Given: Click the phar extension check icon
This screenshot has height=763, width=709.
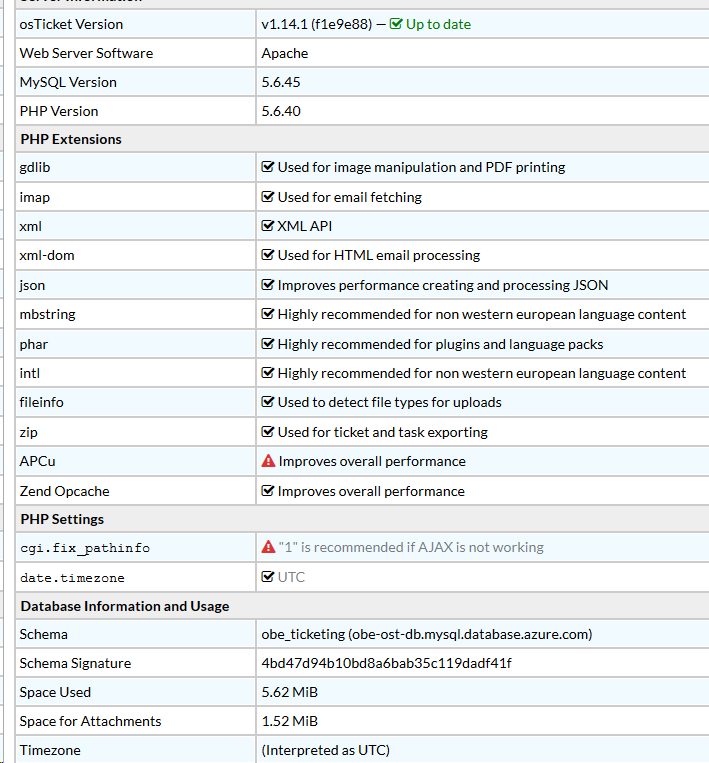Looking at the screenshot, I should [x=268, y=344].
